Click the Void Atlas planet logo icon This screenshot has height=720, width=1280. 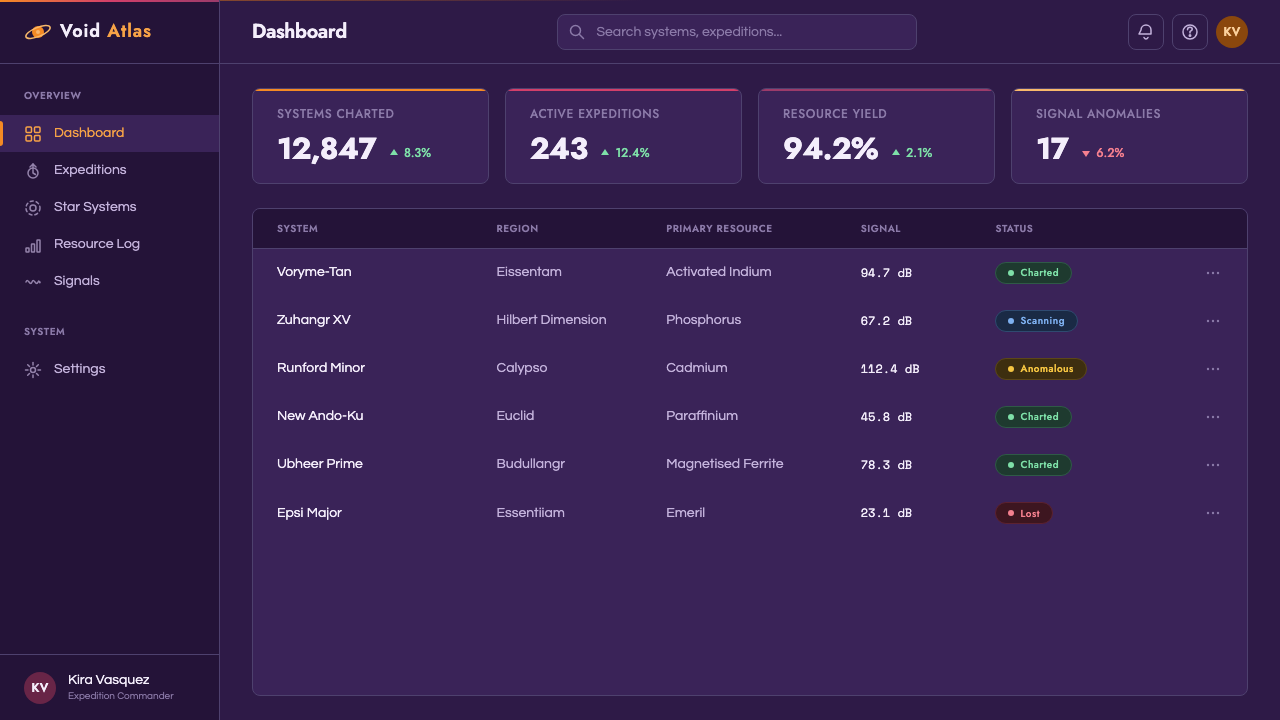[x=37, y=32]
